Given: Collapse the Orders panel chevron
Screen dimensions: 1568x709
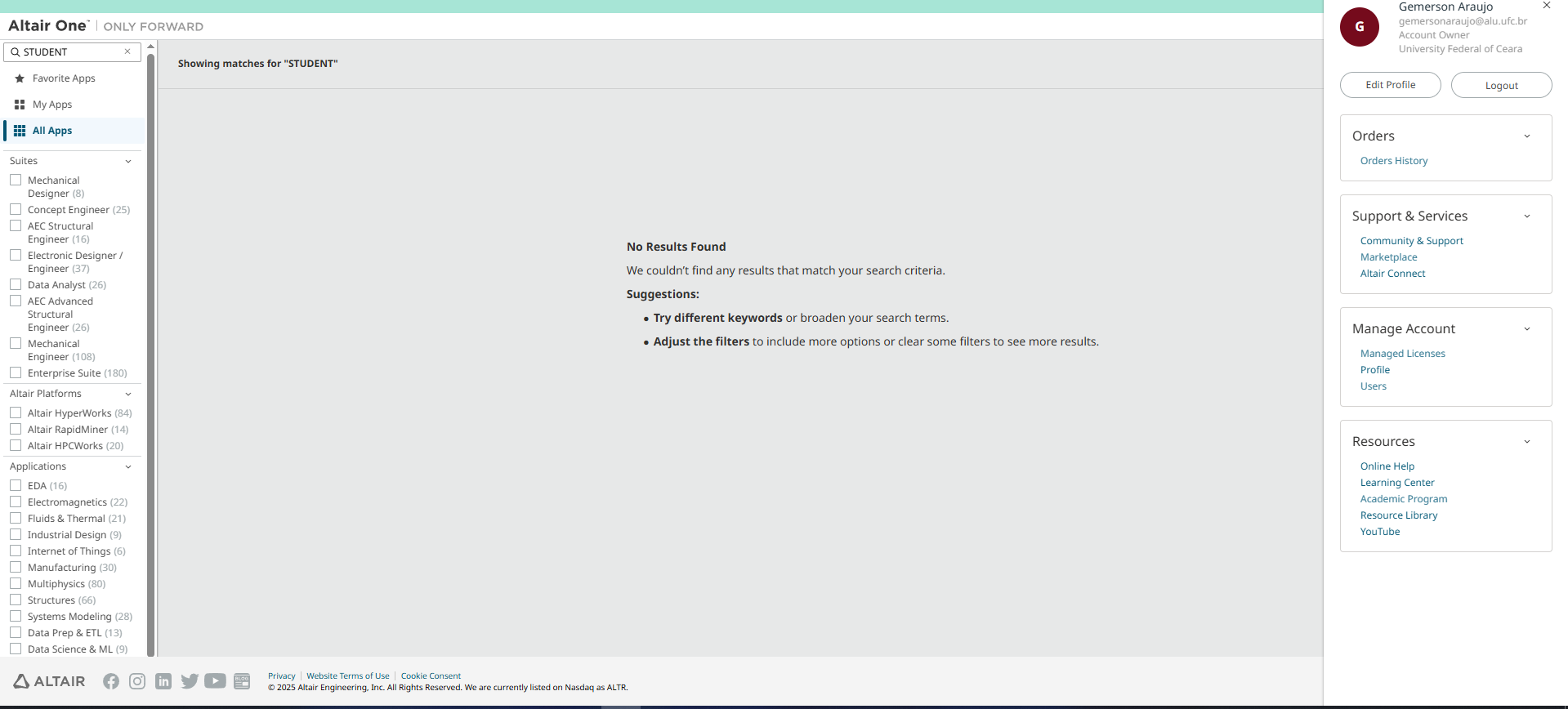Looking at the screenshot, I should pos(1527,136).
